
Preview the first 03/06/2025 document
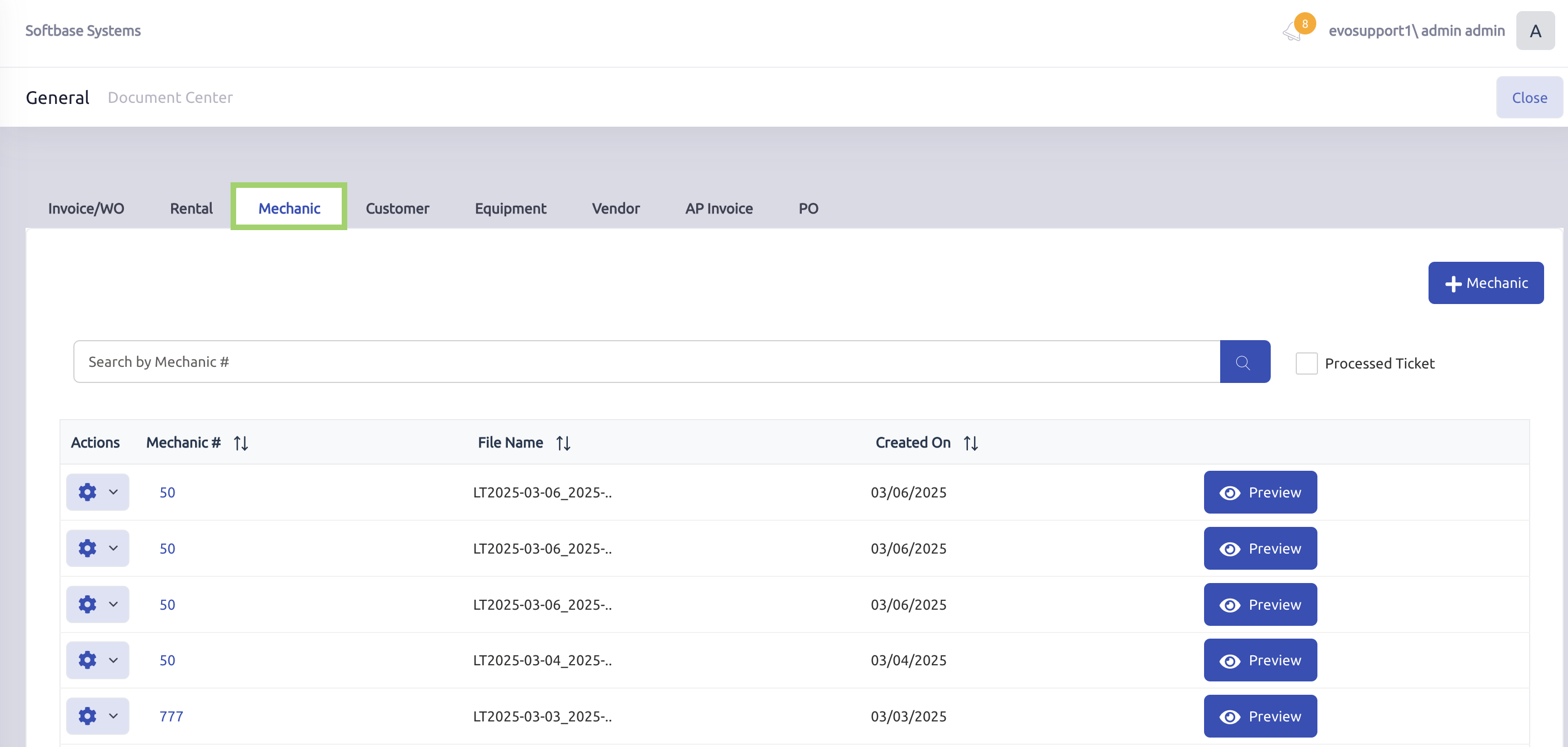[1260, 492]
